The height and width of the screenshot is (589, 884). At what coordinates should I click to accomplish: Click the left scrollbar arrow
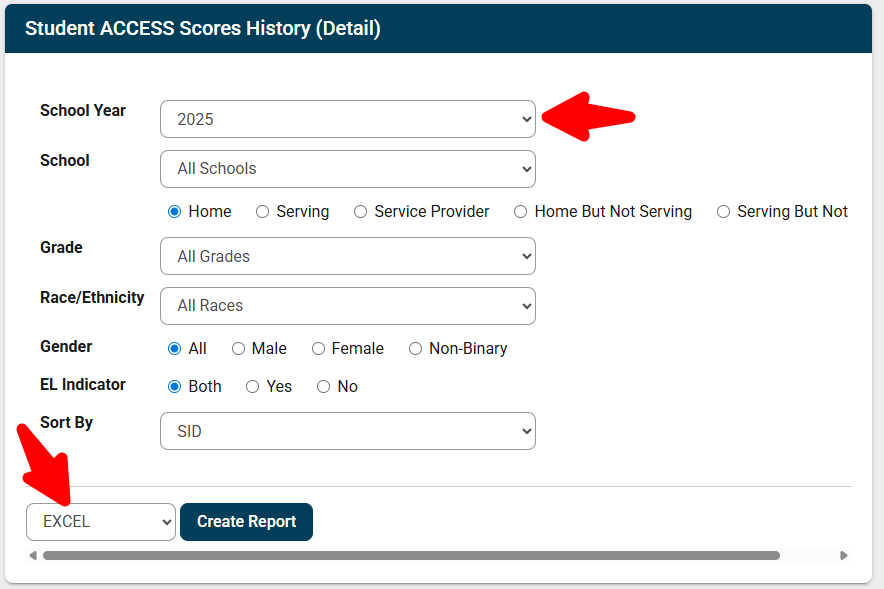[x=33, y=556]
